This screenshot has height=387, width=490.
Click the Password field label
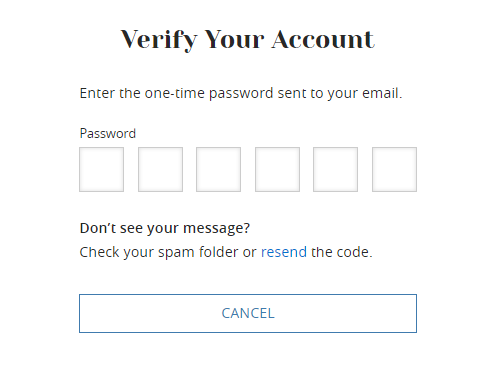point(108,133)
